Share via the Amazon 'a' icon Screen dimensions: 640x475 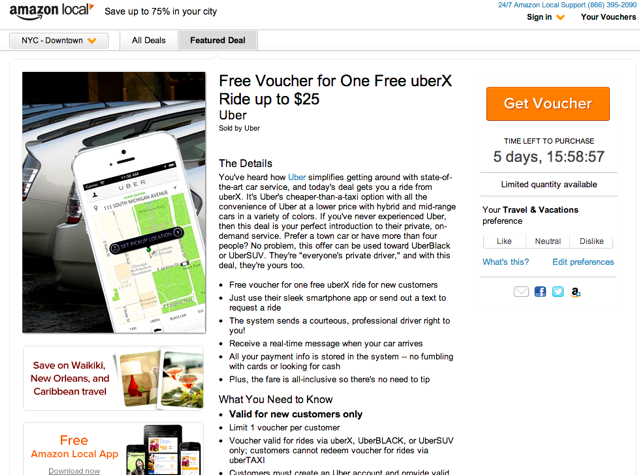(x=576, y=291)
